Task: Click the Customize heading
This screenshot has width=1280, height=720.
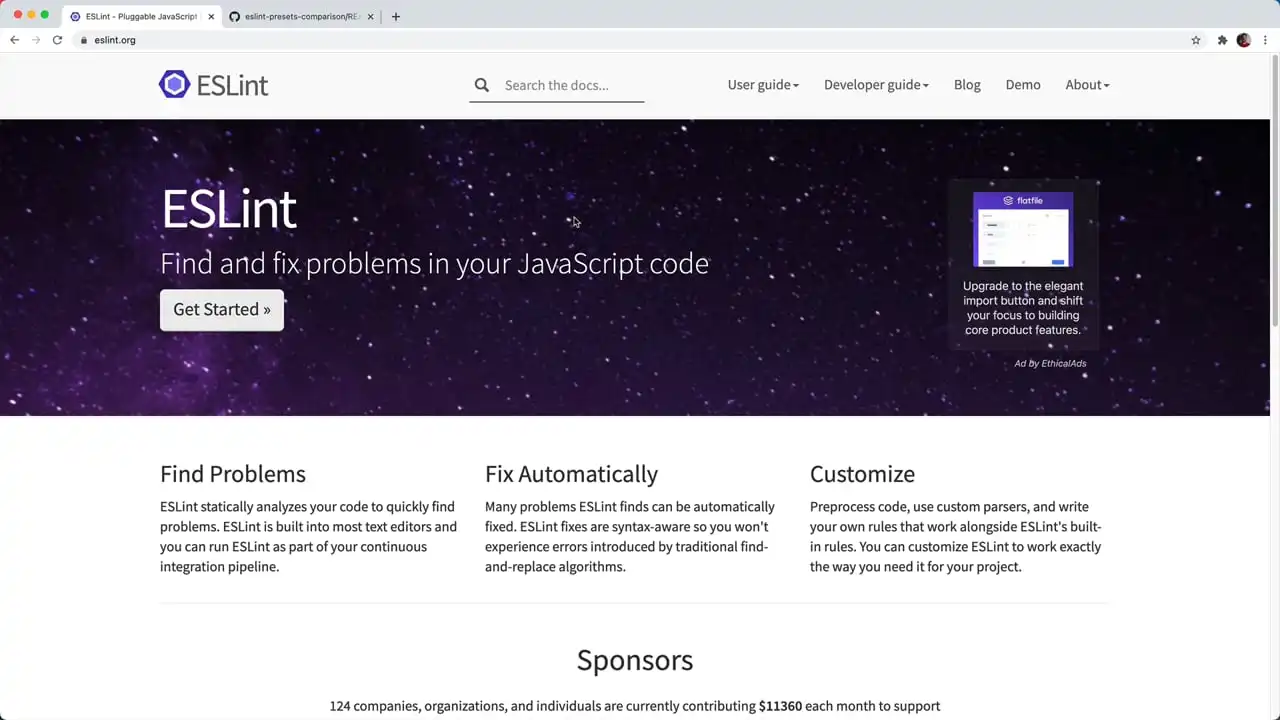Action: 862,474
